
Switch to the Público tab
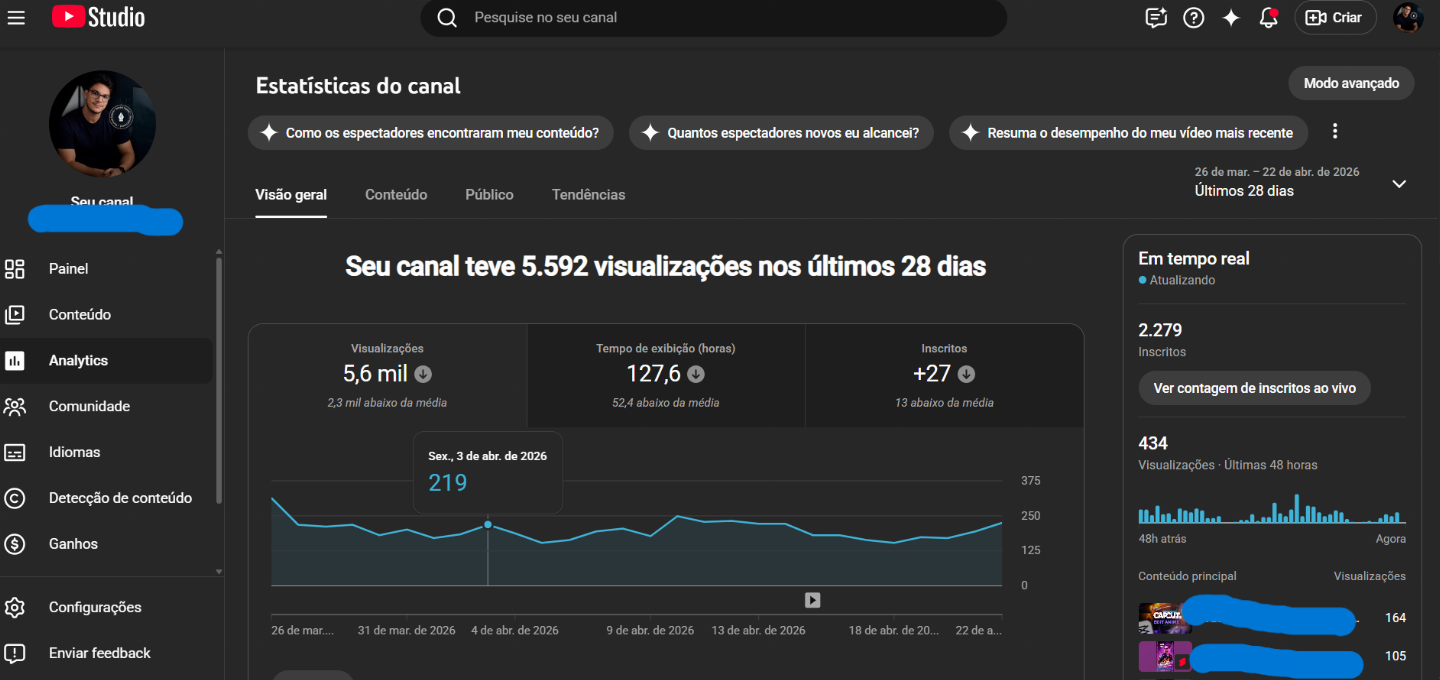click(x=489, y=195)
